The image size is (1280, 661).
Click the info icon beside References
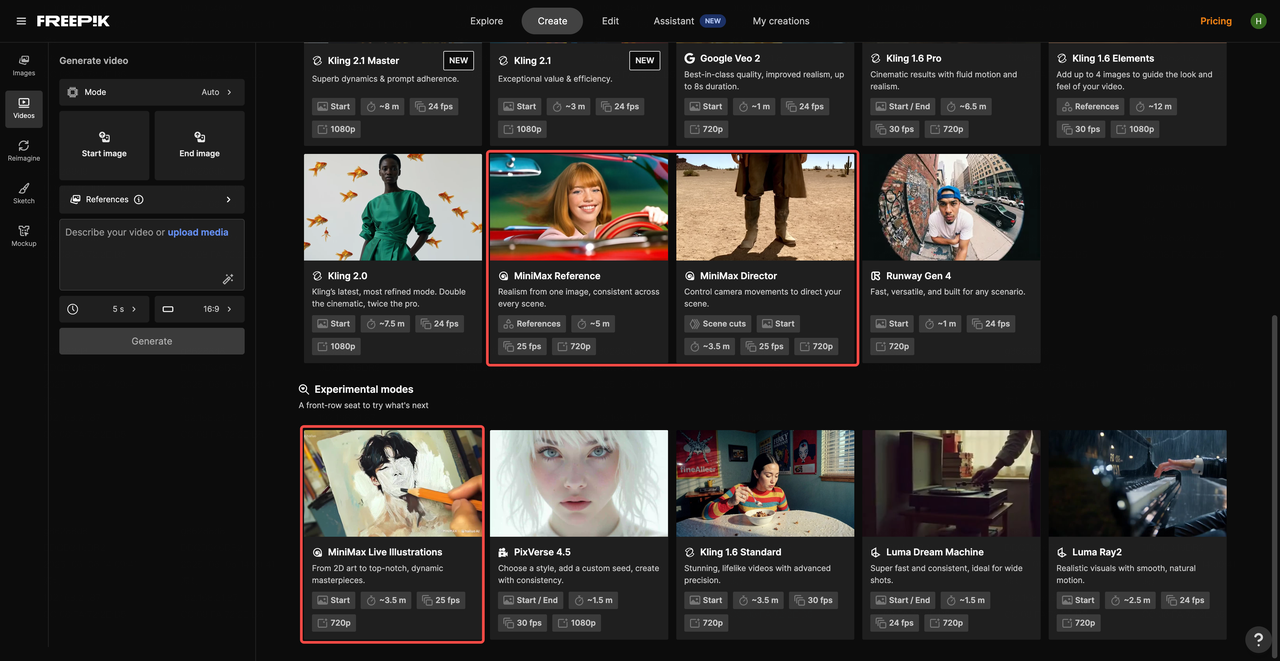point(139,200)
